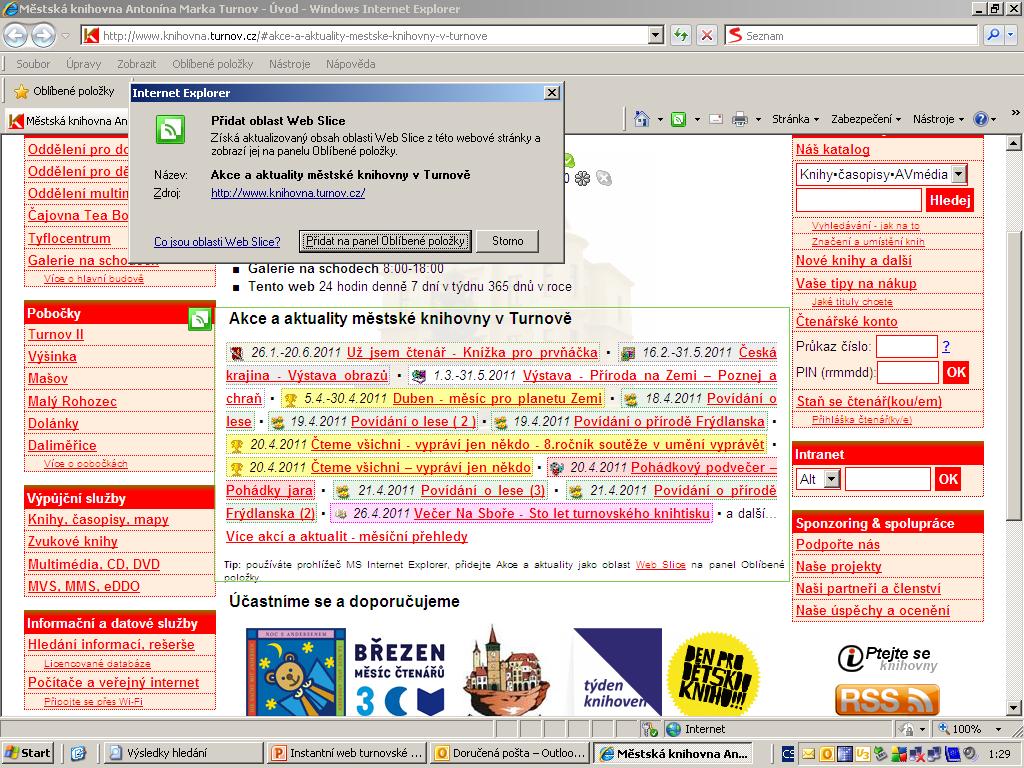Switch to Doručená pošta Outlook taskbar button
Screen dimensions: 1024x768
(510, 753)
